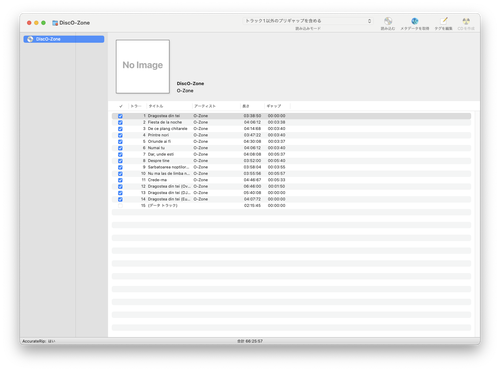The width and height of the screenshot is (500, 371).
Task: Open the 読み込みモード pregap dropdown
Action: (308, 21)
